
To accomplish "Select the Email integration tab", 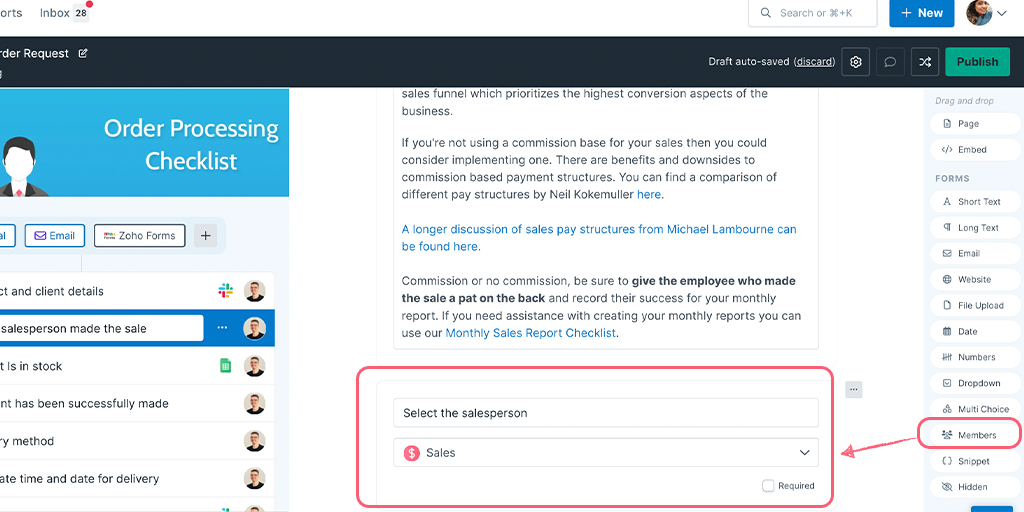I will (55, 236).
